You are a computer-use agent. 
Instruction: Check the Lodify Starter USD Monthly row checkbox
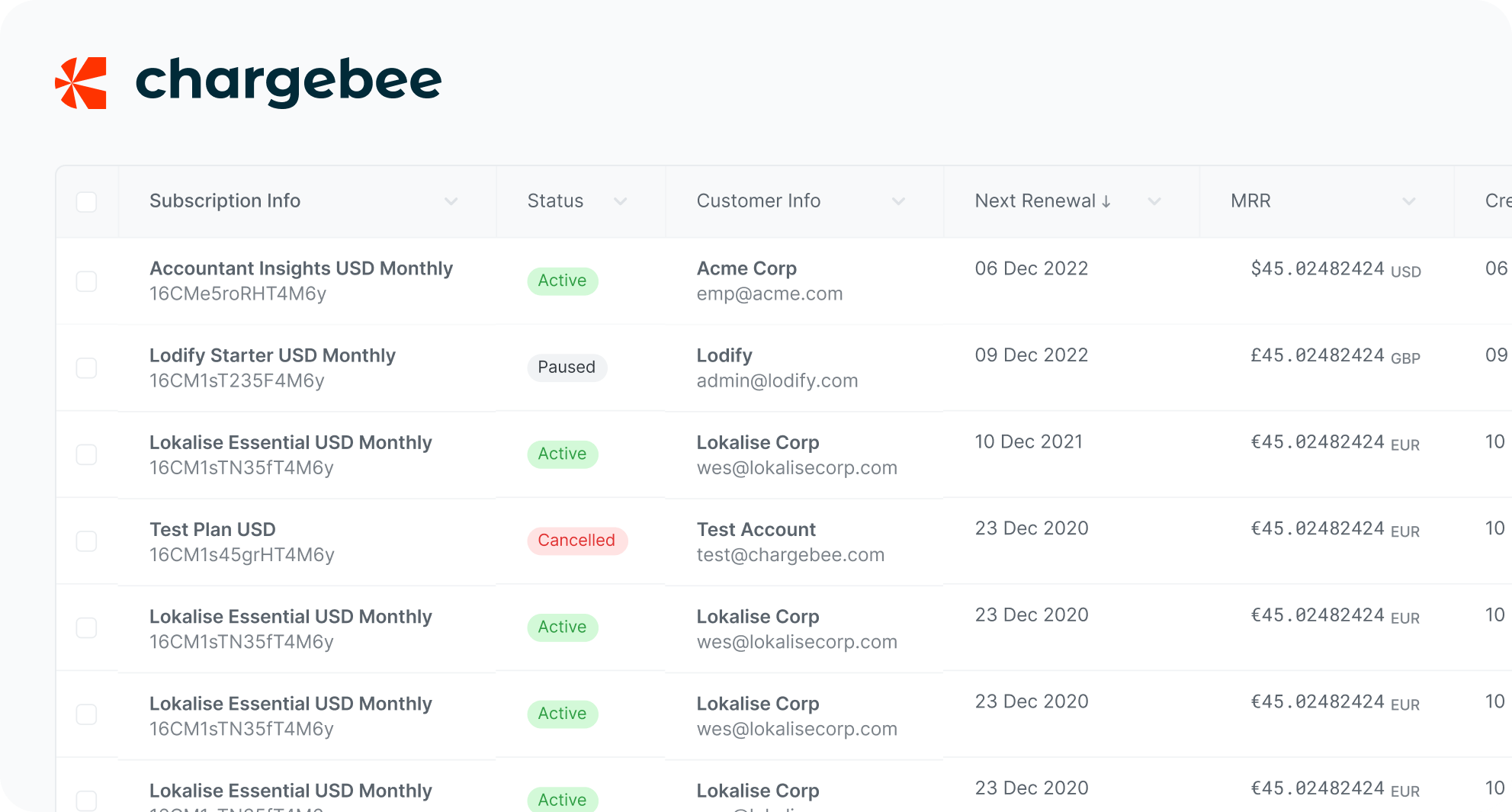87,368
